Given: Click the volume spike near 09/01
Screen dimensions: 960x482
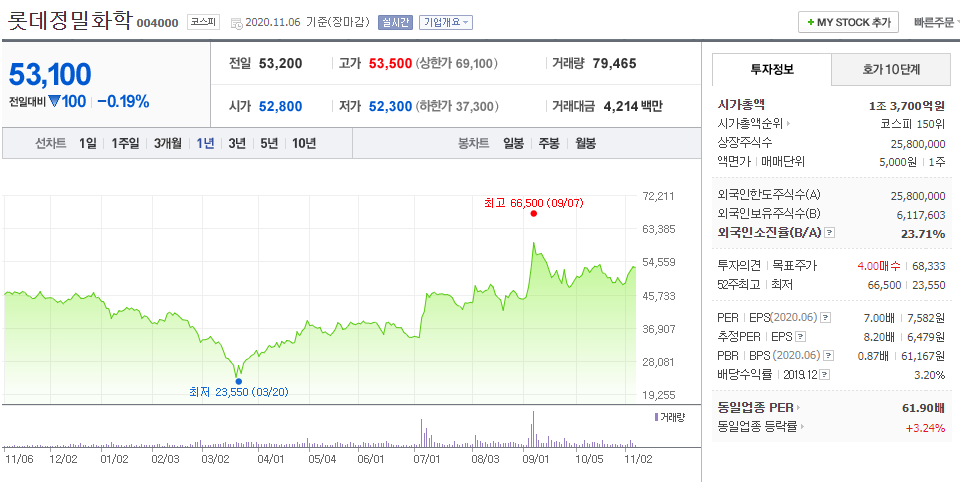Looking at the screenshot, I should [x=533, y=428].
